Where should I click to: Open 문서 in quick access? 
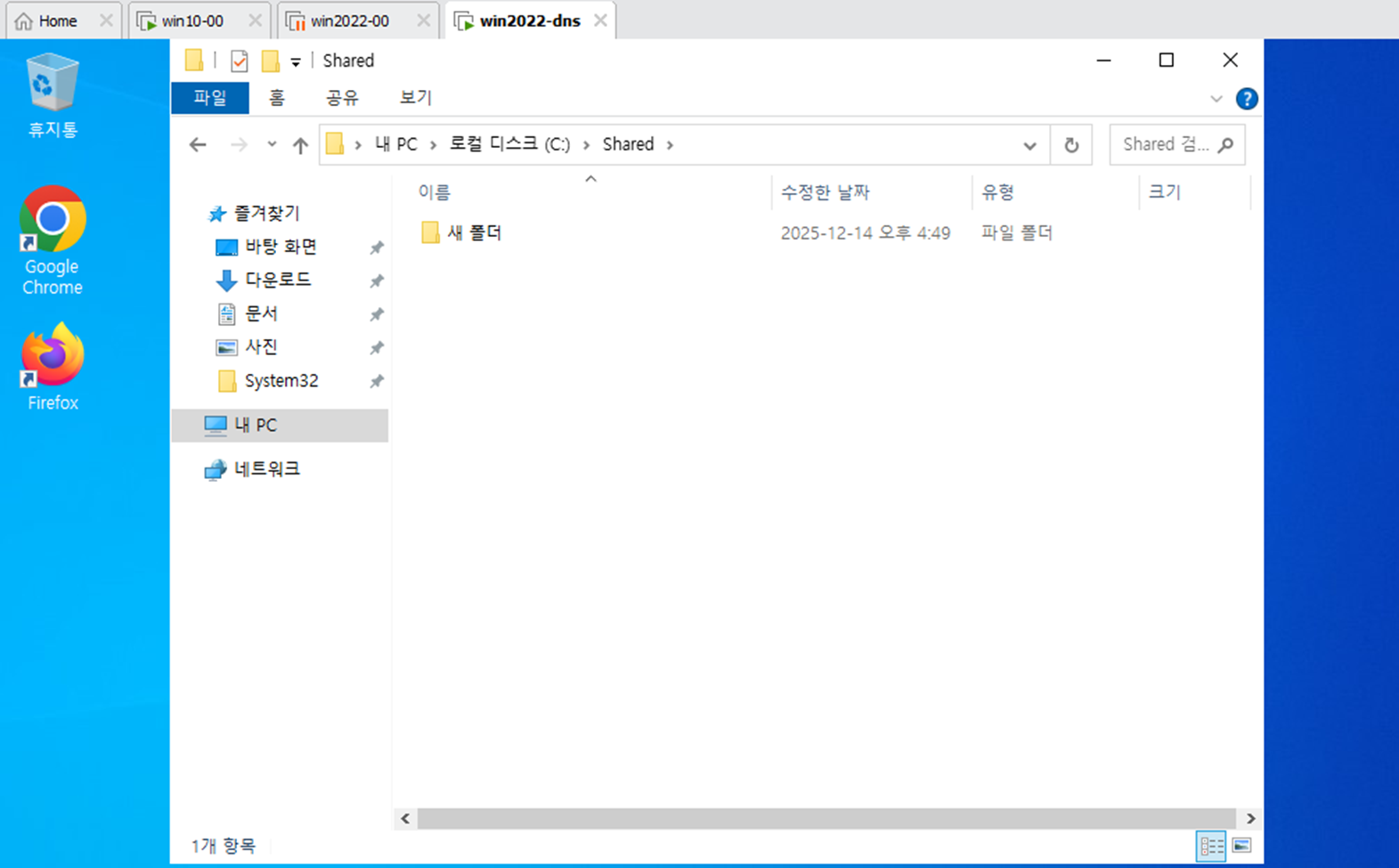point(261,313)
